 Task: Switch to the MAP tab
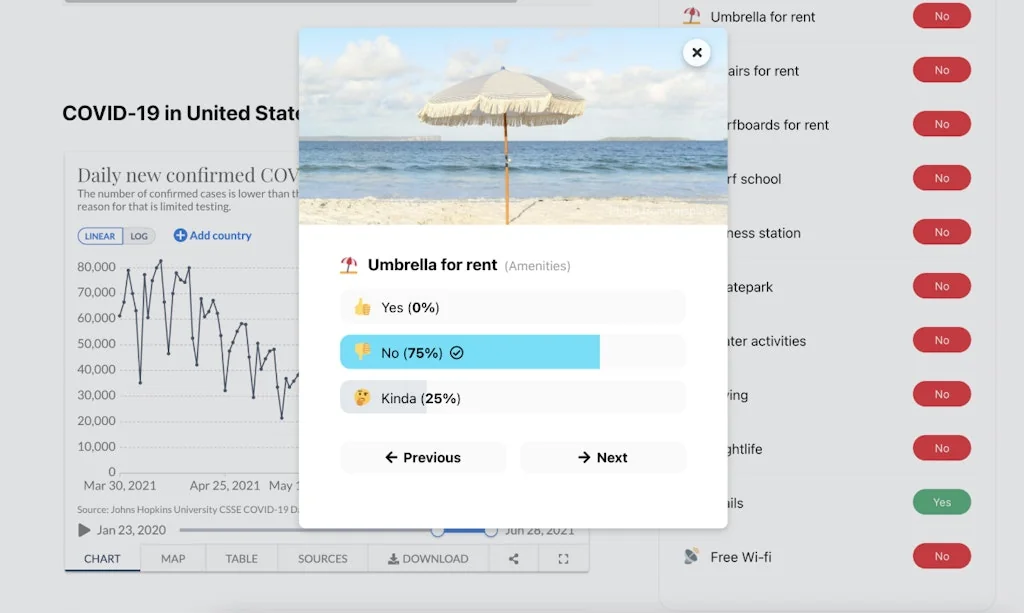point(172,558)
